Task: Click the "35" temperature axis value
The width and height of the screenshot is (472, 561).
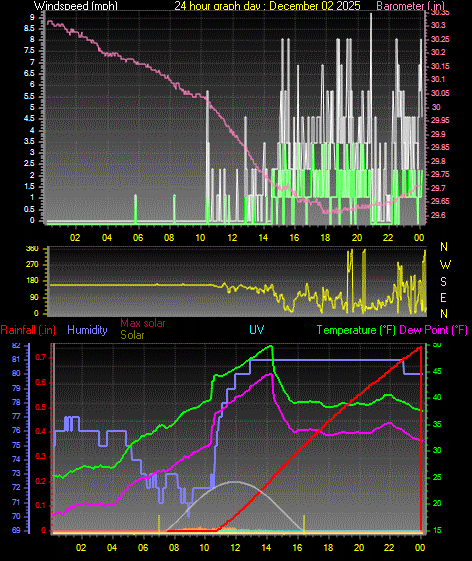Action: [x=437, y=424]
